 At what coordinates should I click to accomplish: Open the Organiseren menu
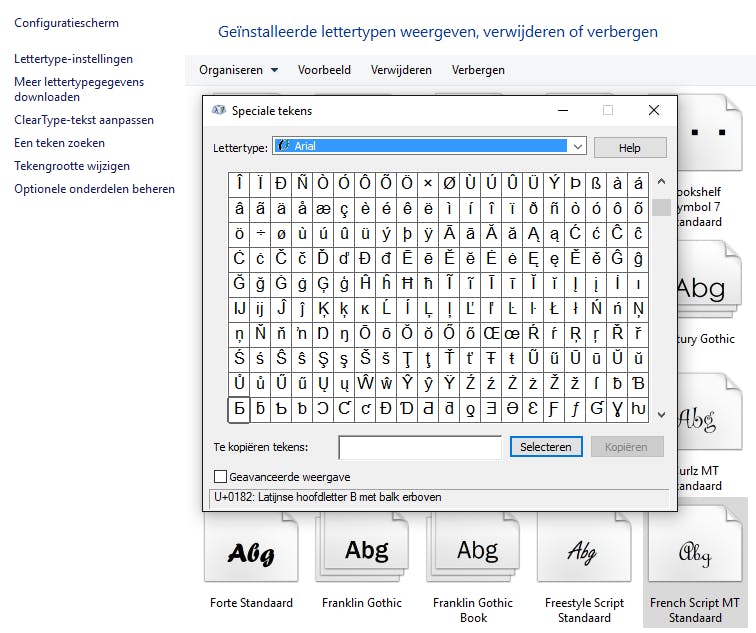238,70
